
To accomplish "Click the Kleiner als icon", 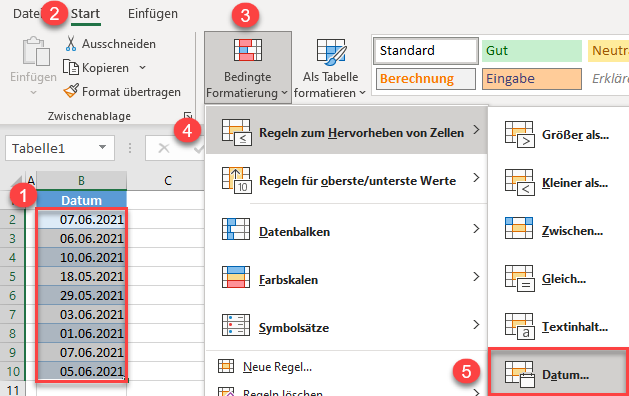I will [x=519, y=183].
